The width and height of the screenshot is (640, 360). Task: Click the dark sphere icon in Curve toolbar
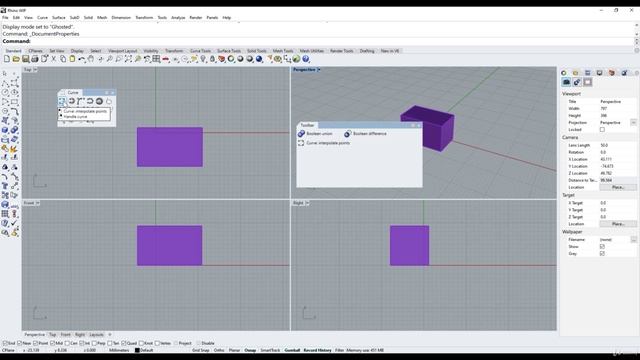coord(99,101)
